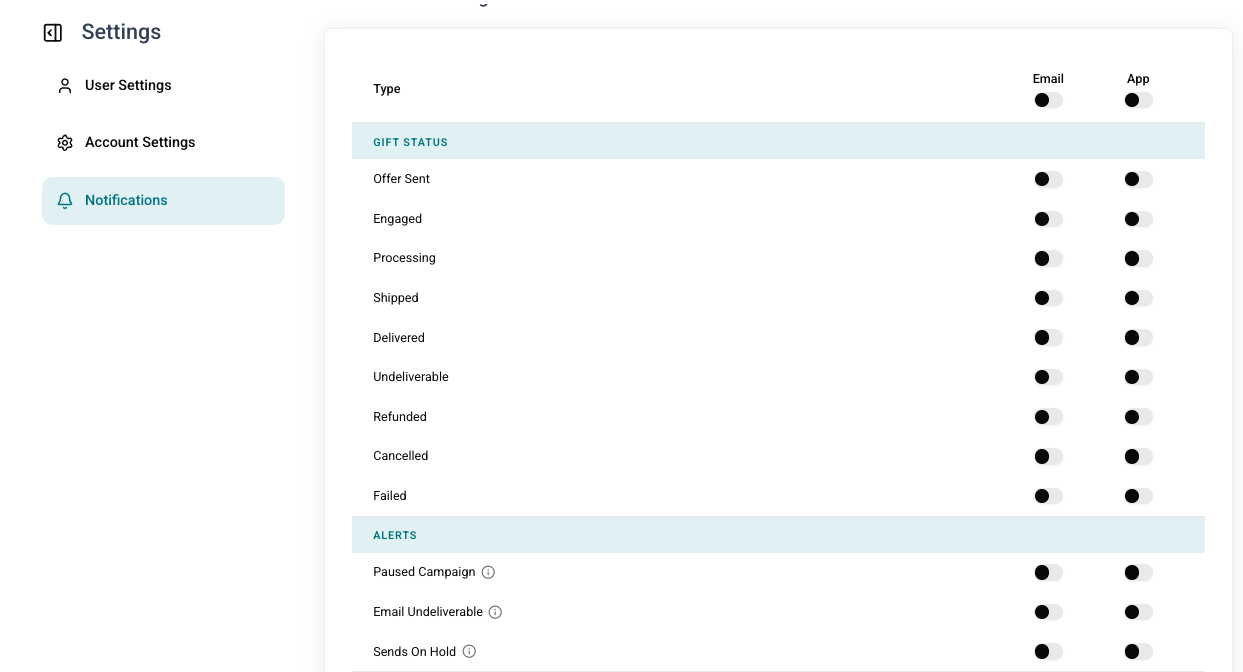This screenshot has height=672, width=1243.
Task: Click the Undeliverable row label
Action: (411, 377)
